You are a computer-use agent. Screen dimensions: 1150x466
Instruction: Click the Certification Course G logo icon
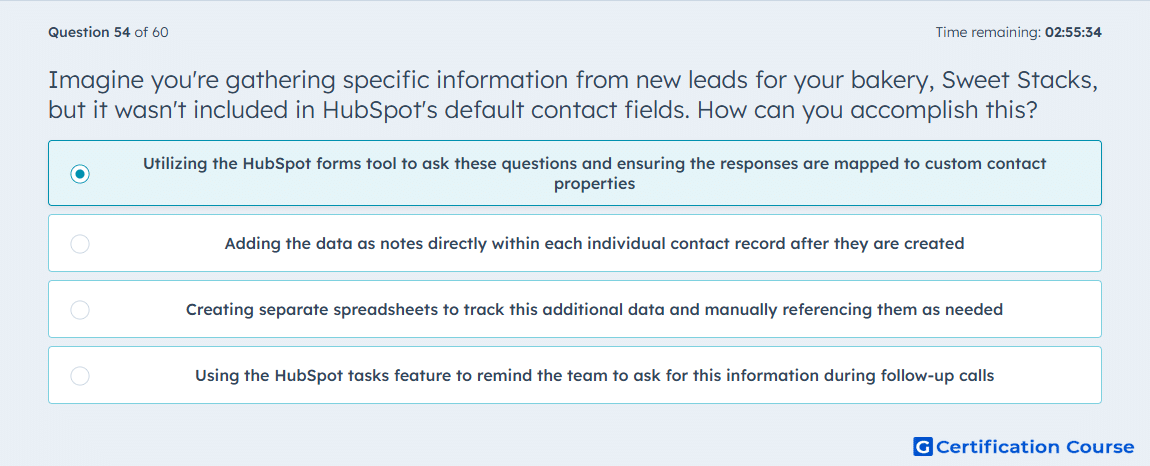(923, 446)
